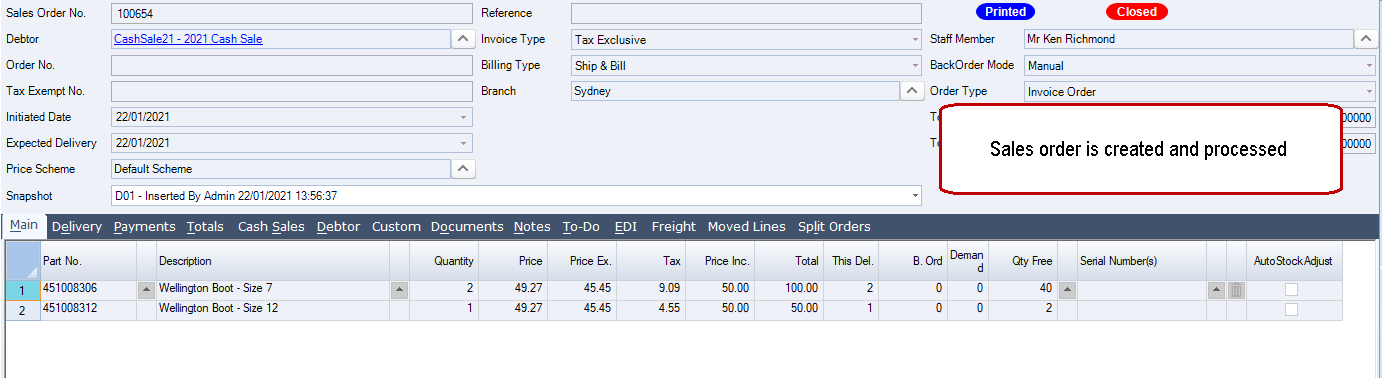Click the This Del. column header
This screenshot has height=378, width=1382.
tap(850, 261)
